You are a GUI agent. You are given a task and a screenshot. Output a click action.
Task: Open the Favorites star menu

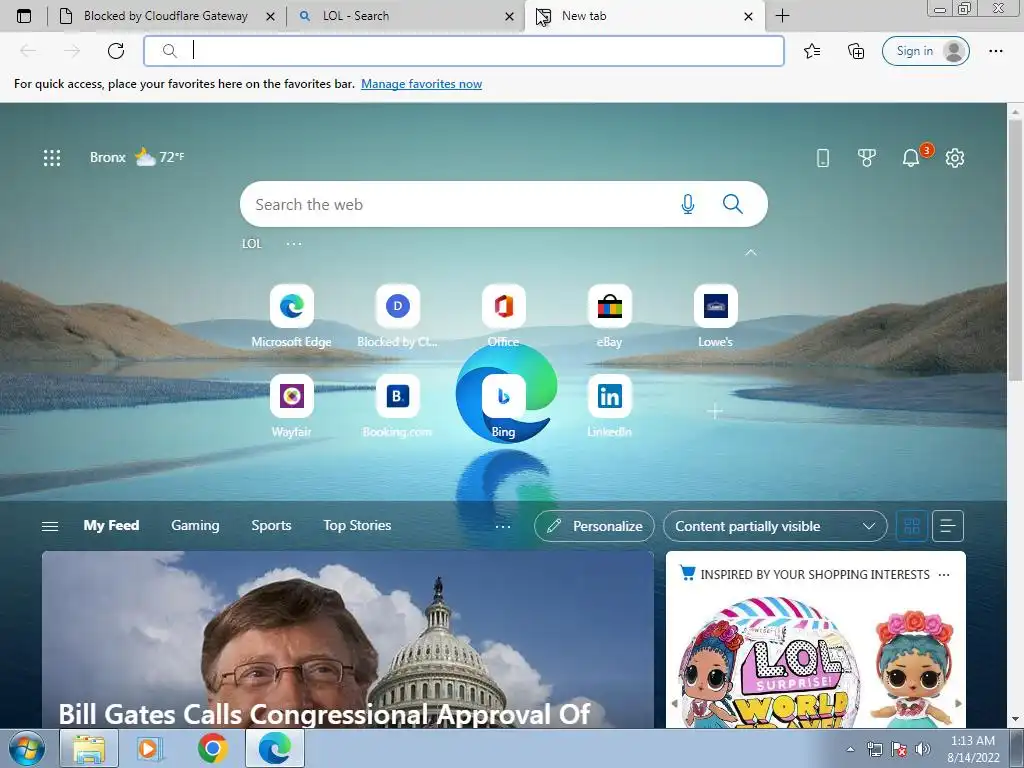pyautogui.click(x=812, y=51)
